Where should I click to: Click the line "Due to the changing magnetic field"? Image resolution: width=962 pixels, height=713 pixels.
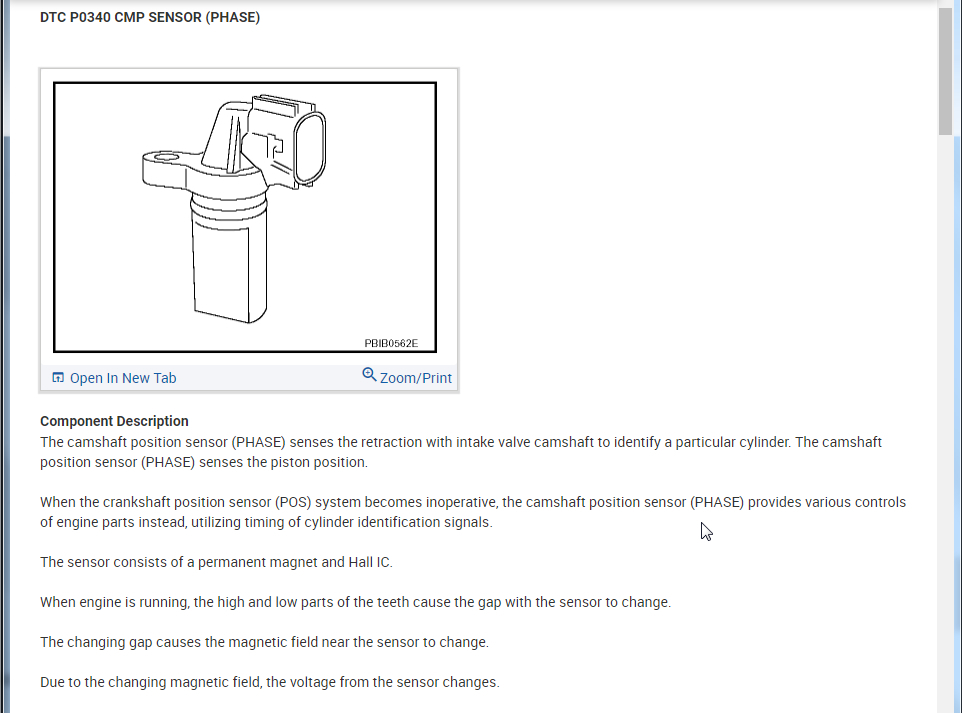(x=270, y=682)
